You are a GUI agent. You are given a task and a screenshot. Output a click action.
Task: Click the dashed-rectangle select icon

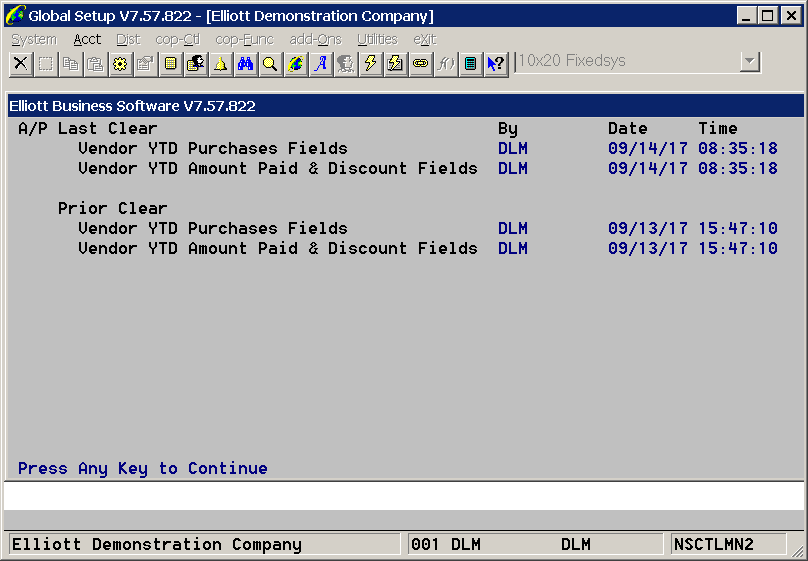click(45, 64)
